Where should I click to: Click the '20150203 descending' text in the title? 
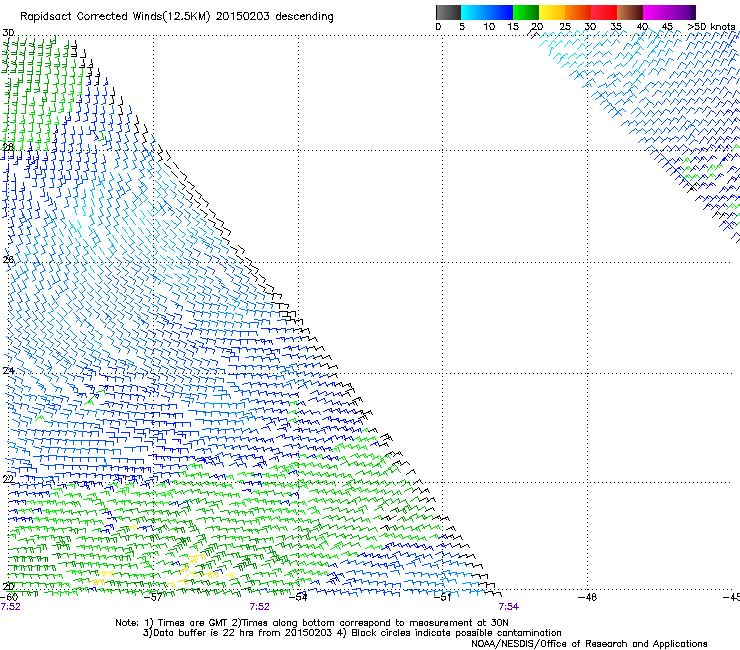(x=275, y=16)
